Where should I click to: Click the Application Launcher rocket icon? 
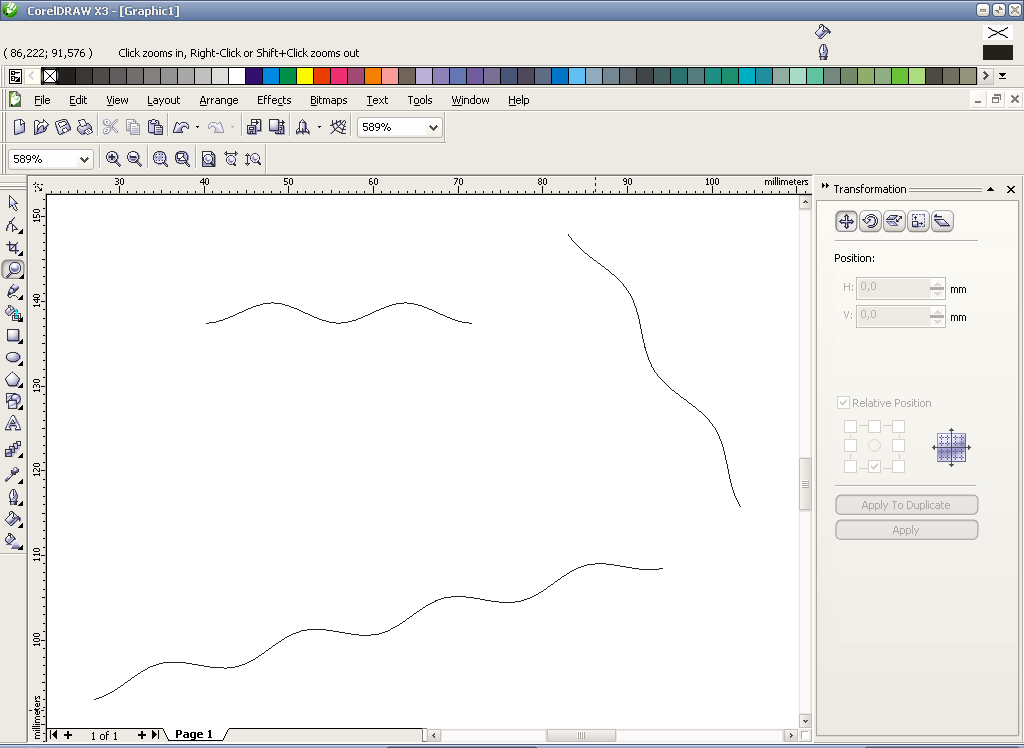(303, 127)
